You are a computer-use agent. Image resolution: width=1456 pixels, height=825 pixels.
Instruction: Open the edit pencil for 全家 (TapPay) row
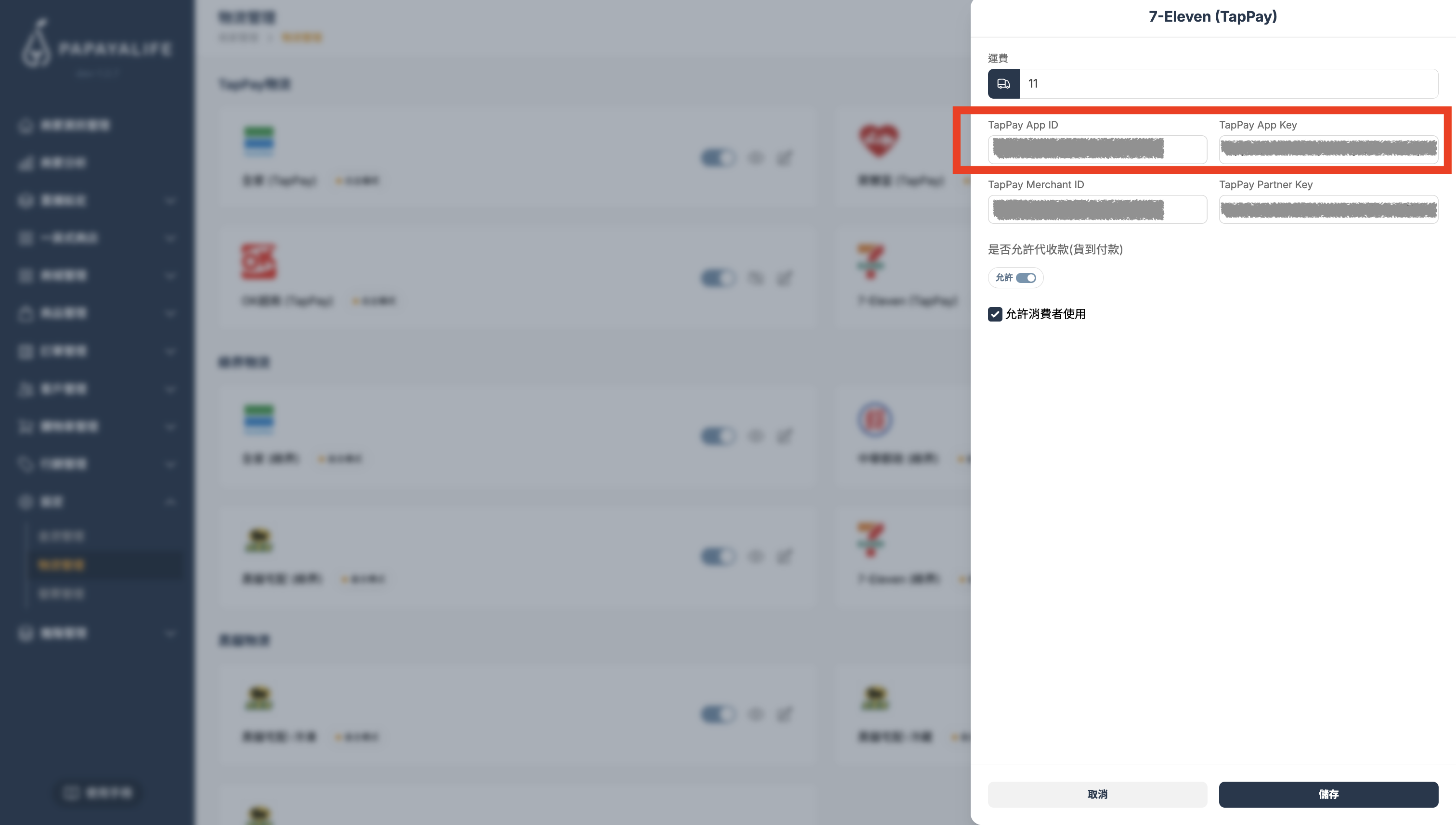coord(784,157)
